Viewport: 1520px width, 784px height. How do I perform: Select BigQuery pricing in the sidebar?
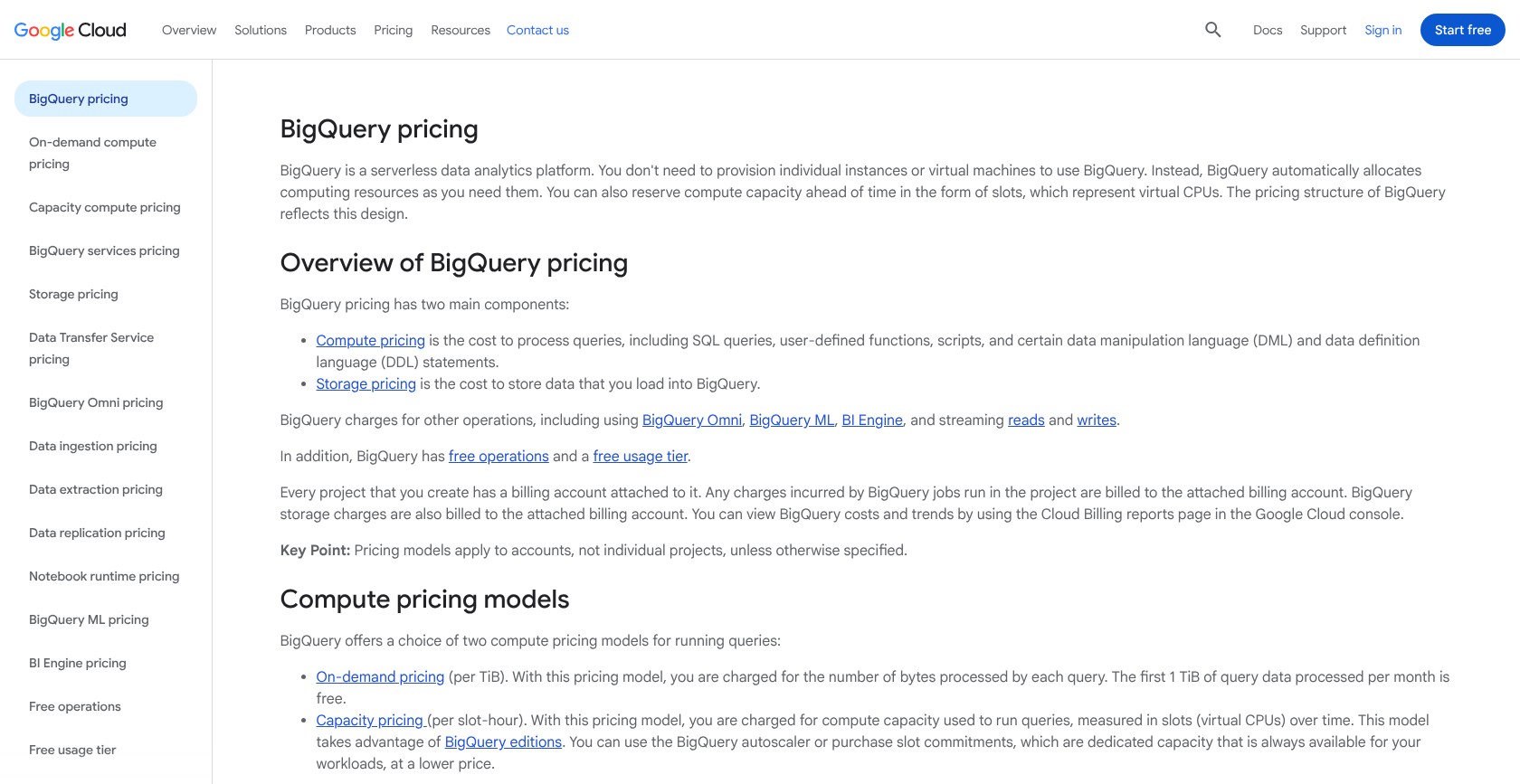tap(106, 99)
